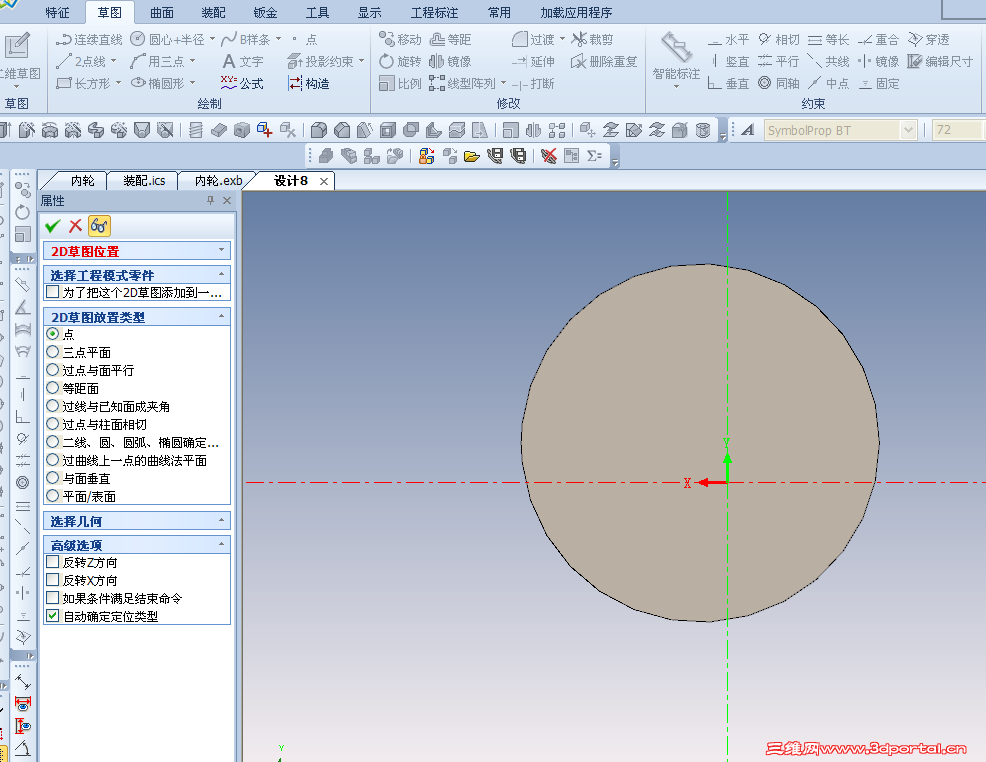Apply the 固定 fixed constraint
Viewport: 986px width, 762px height.
pos(879,83)
